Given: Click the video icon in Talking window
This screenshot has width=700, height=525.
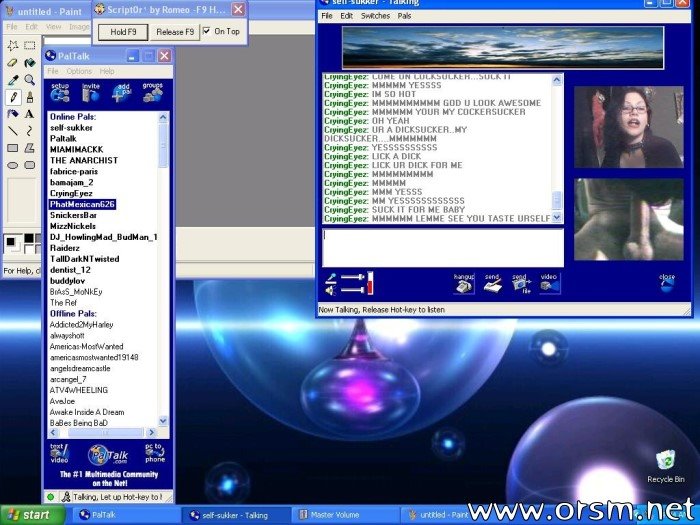Looking at the screenshot, I should pyautogui.click(x=549, y=283).
